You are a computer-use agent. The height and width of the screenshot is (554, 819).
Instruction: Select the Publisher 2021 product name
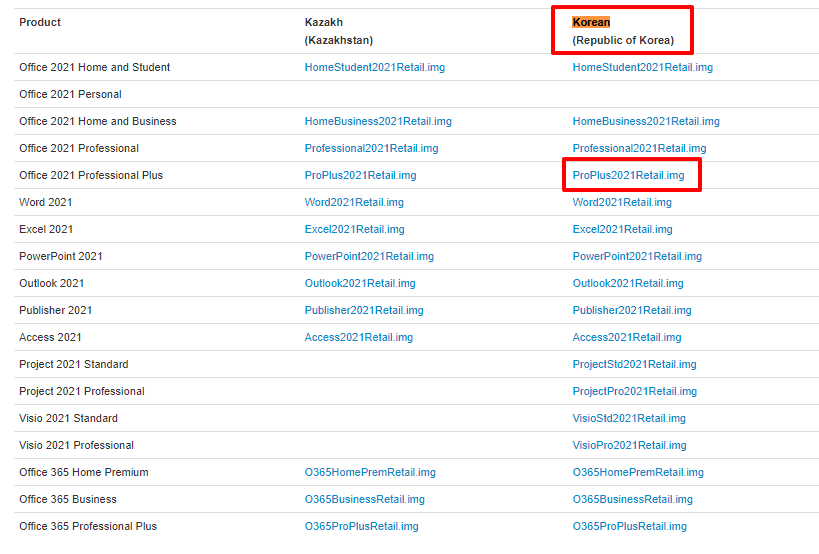click(55, 311)
